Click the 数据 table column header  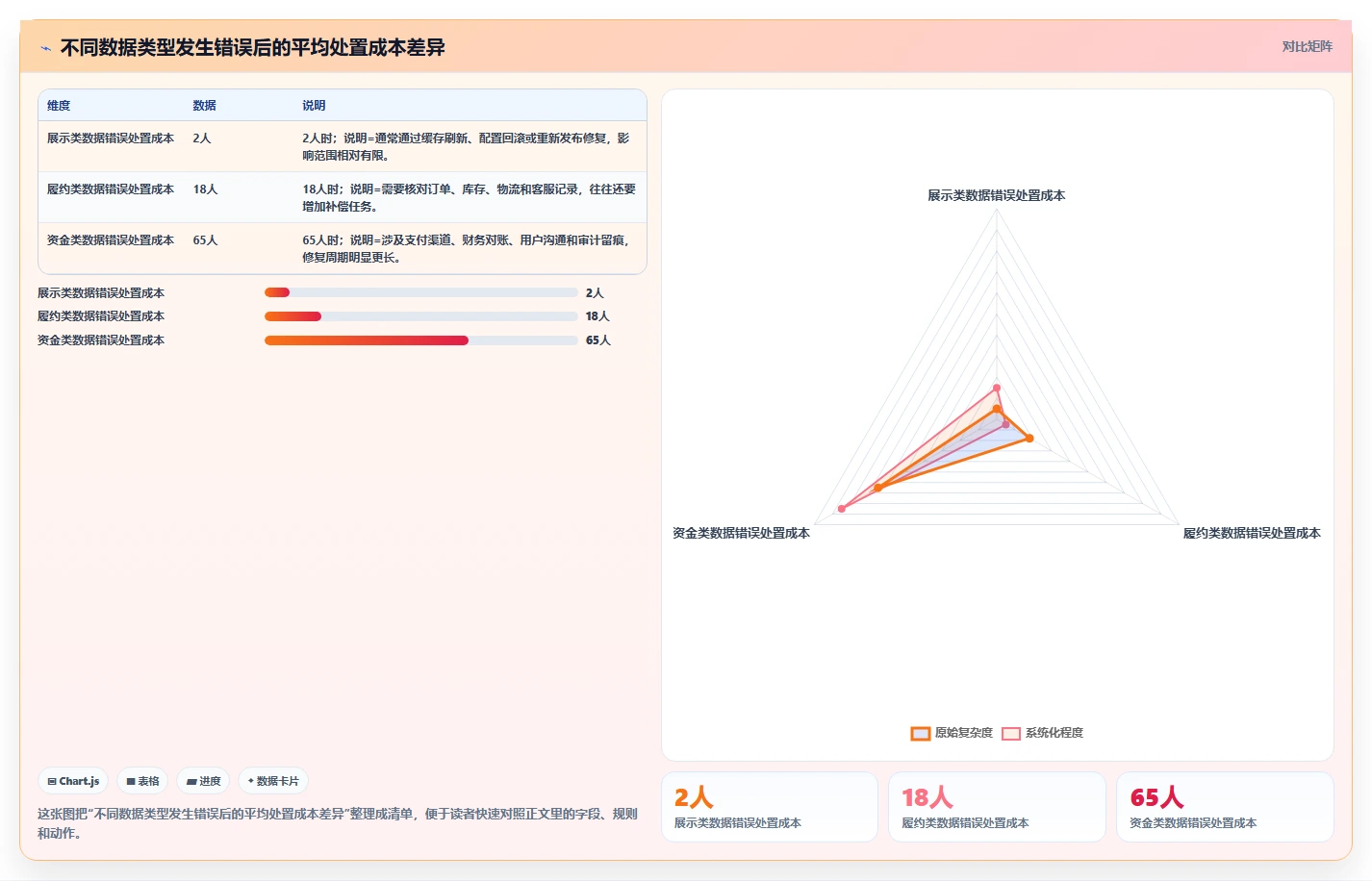(x=204, y=106)
